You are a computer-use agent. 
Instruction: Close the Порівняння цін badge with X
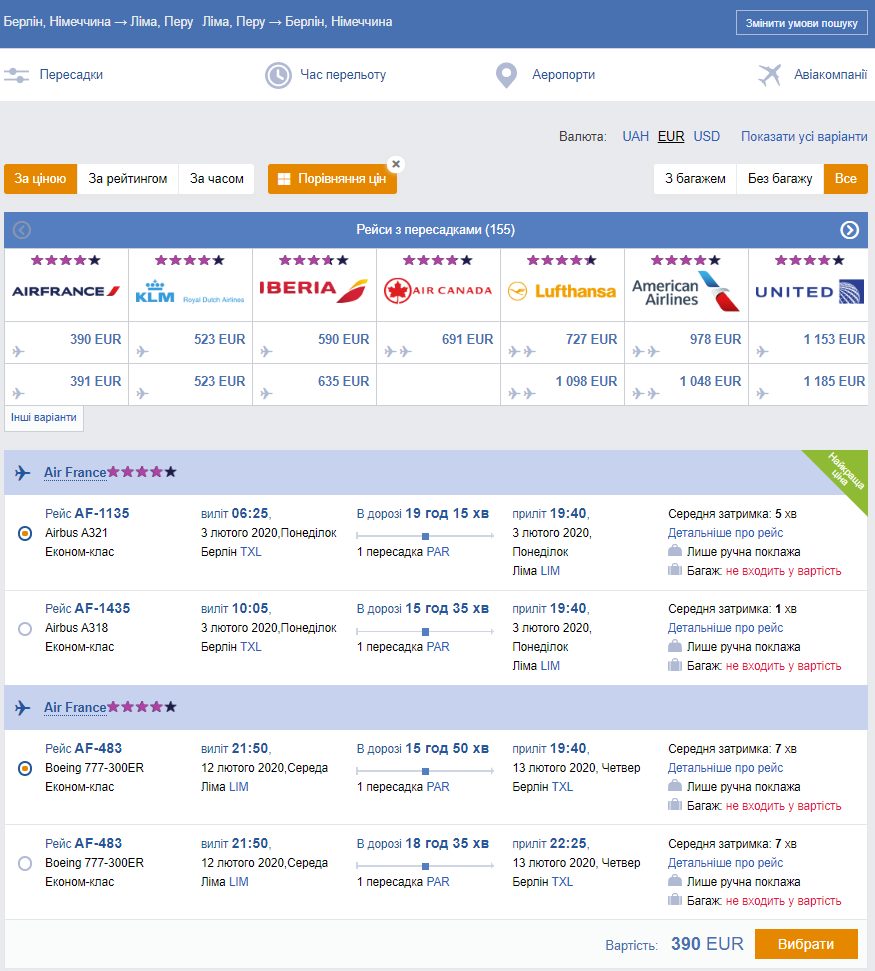pyautogui.click(x=395, y=164)
